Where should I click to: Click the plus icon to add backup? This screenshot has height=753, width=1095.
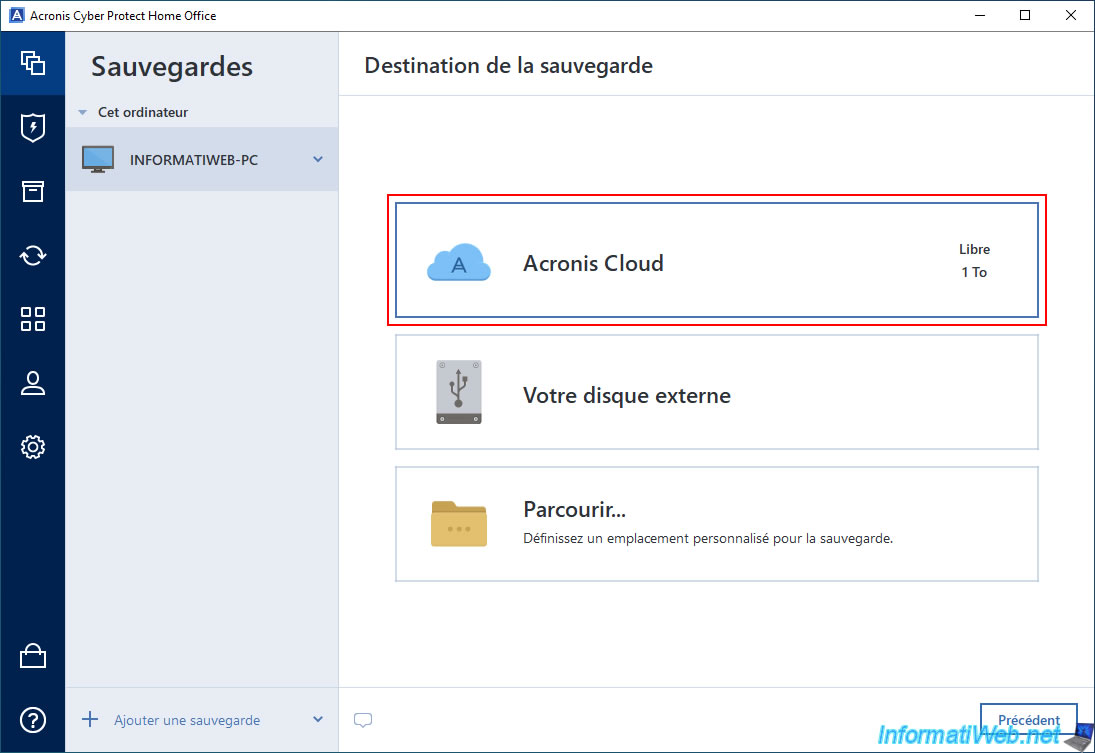pyautogui.click(x=90, y=719)
